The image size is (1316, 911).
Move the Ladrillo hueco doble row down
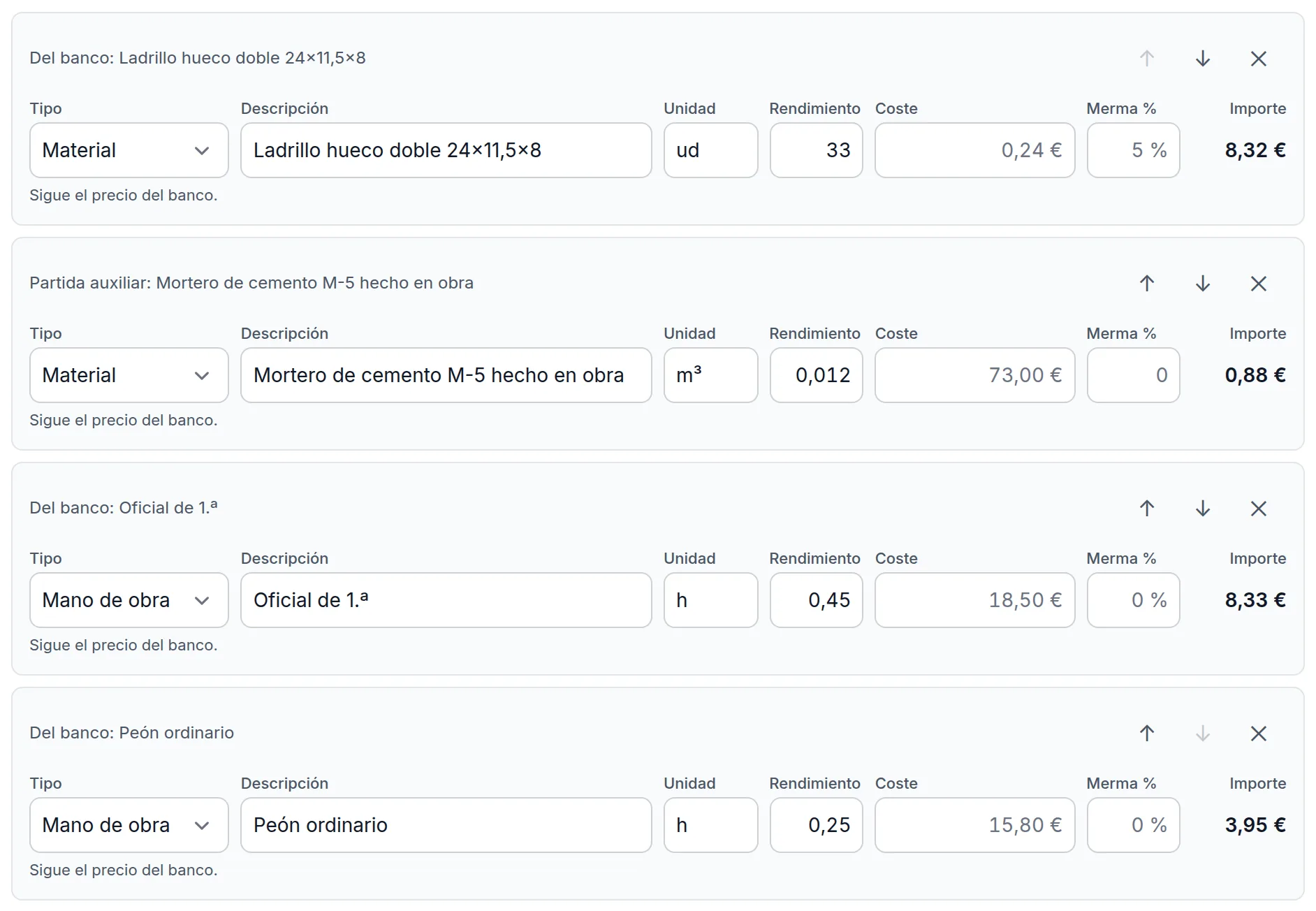point(1202,59)
